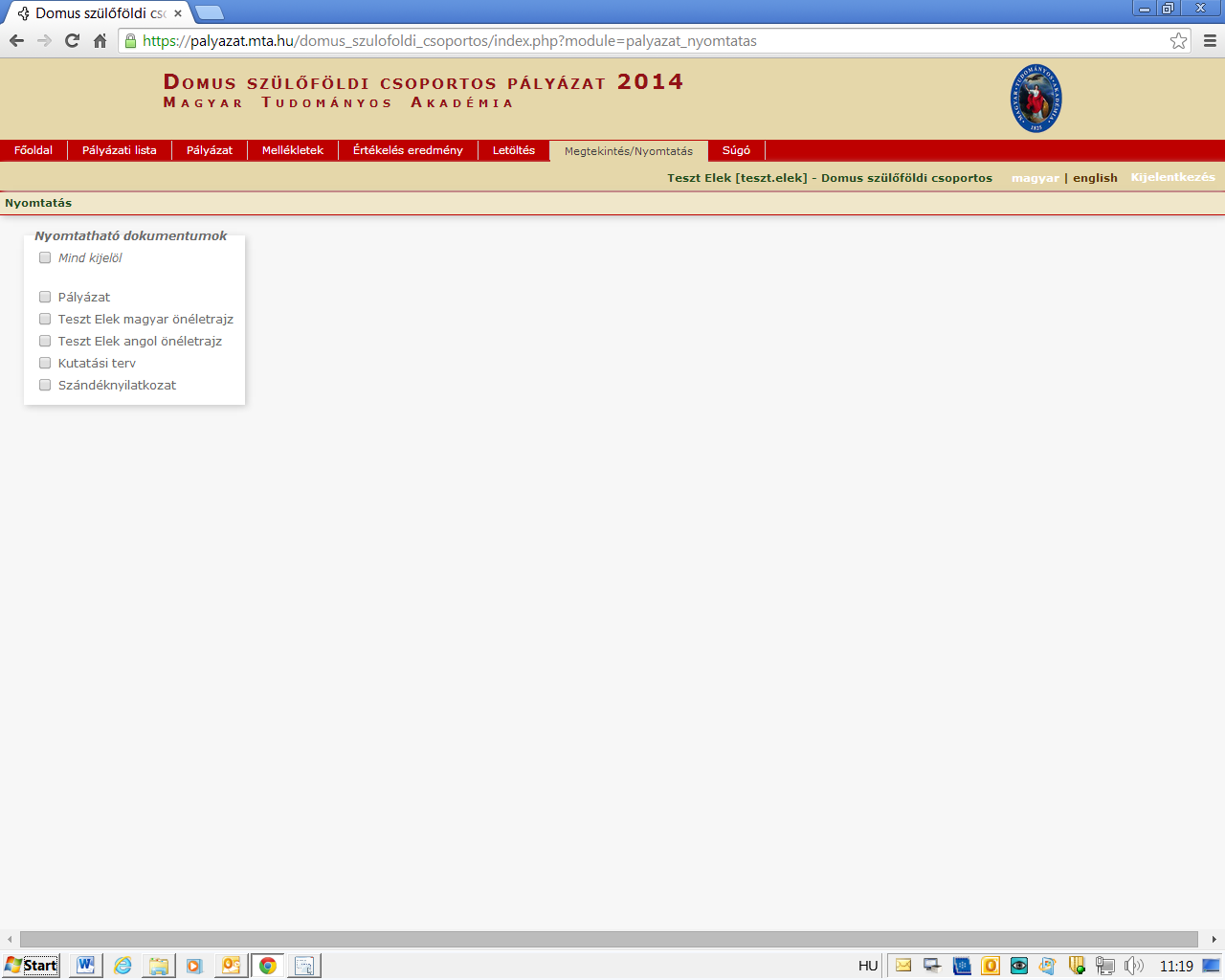Select Teszt Elek angol önéletrajz checkbox
The width and height of the screenshot is (1225, 980).
point(45,341)
